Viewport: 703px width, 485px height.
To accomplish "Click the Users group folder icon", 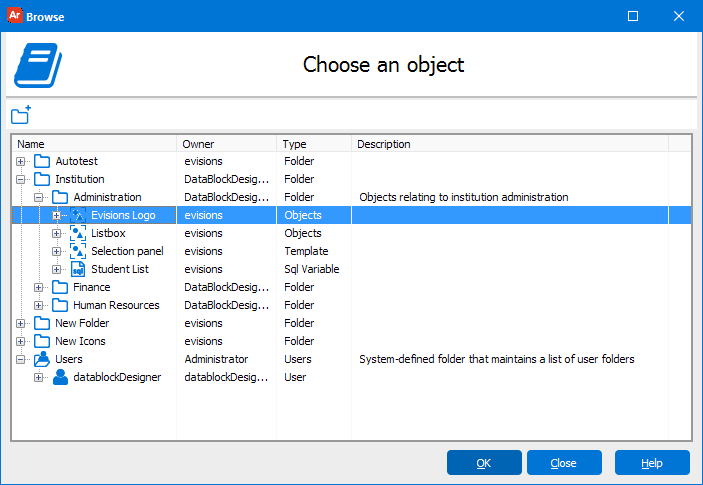I will point(42,359).
